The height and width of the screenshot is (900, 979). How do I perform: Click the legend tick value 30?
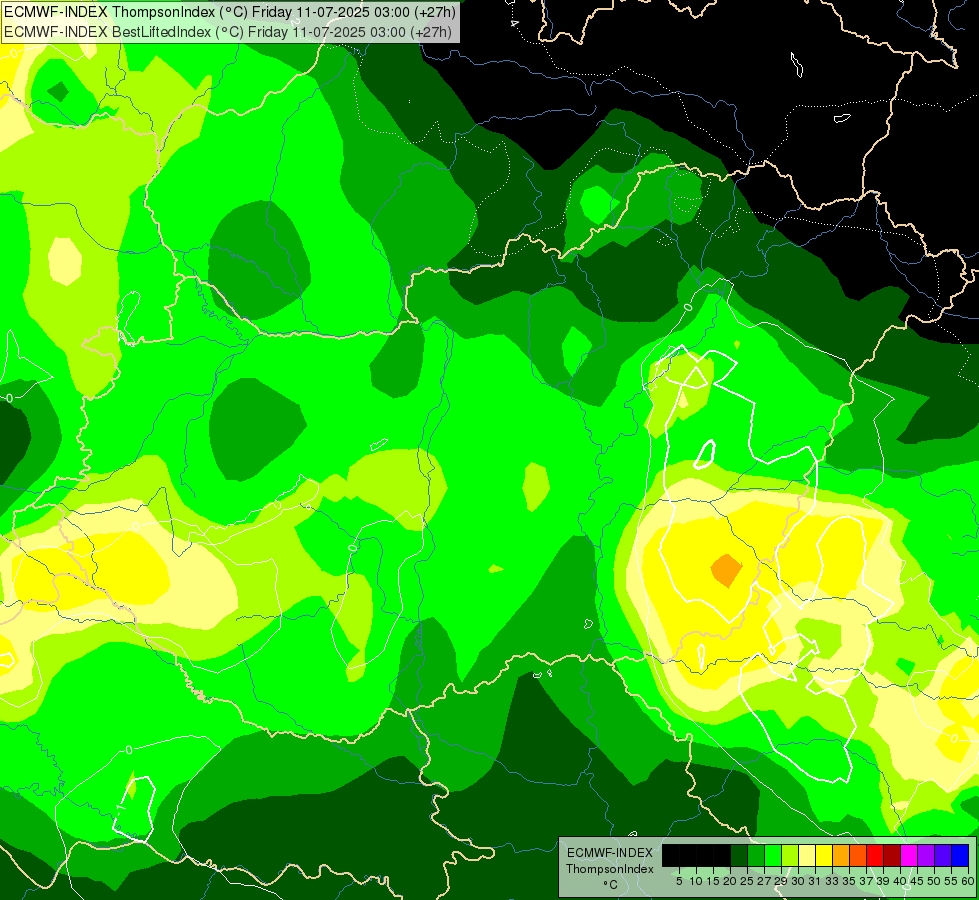point(798,881)
